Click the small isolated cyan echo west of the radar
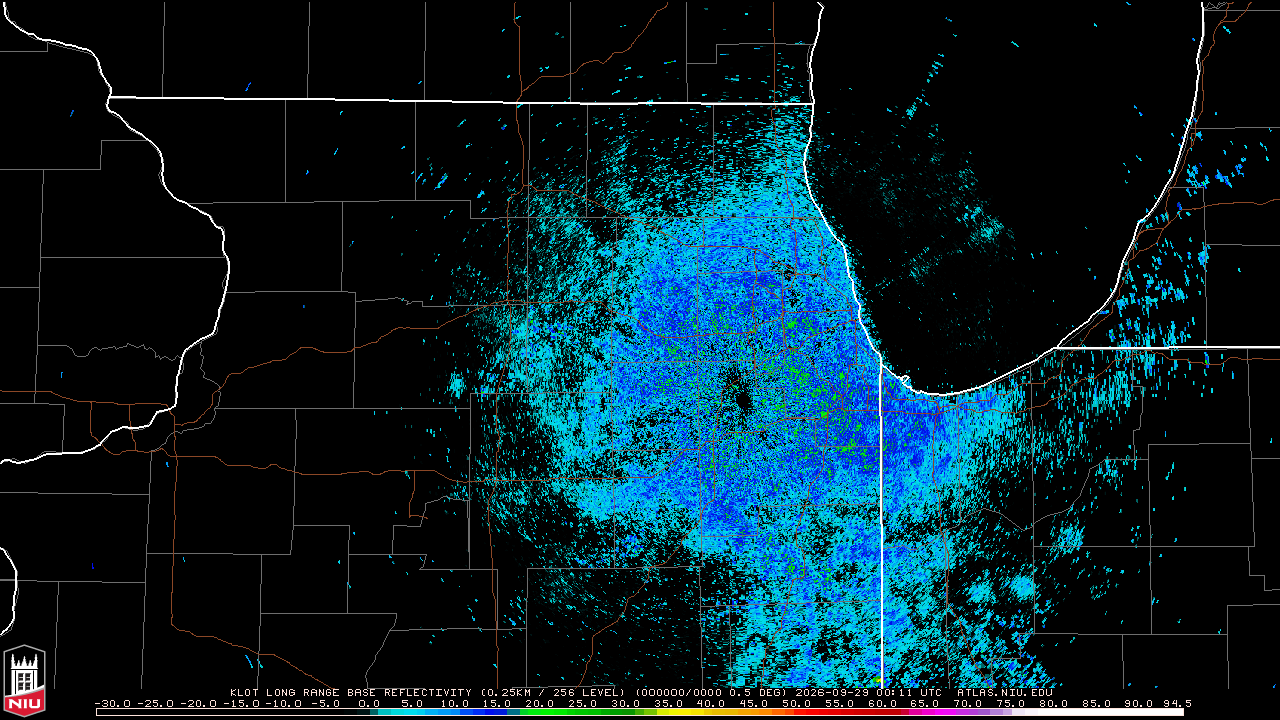 point(458,384)
